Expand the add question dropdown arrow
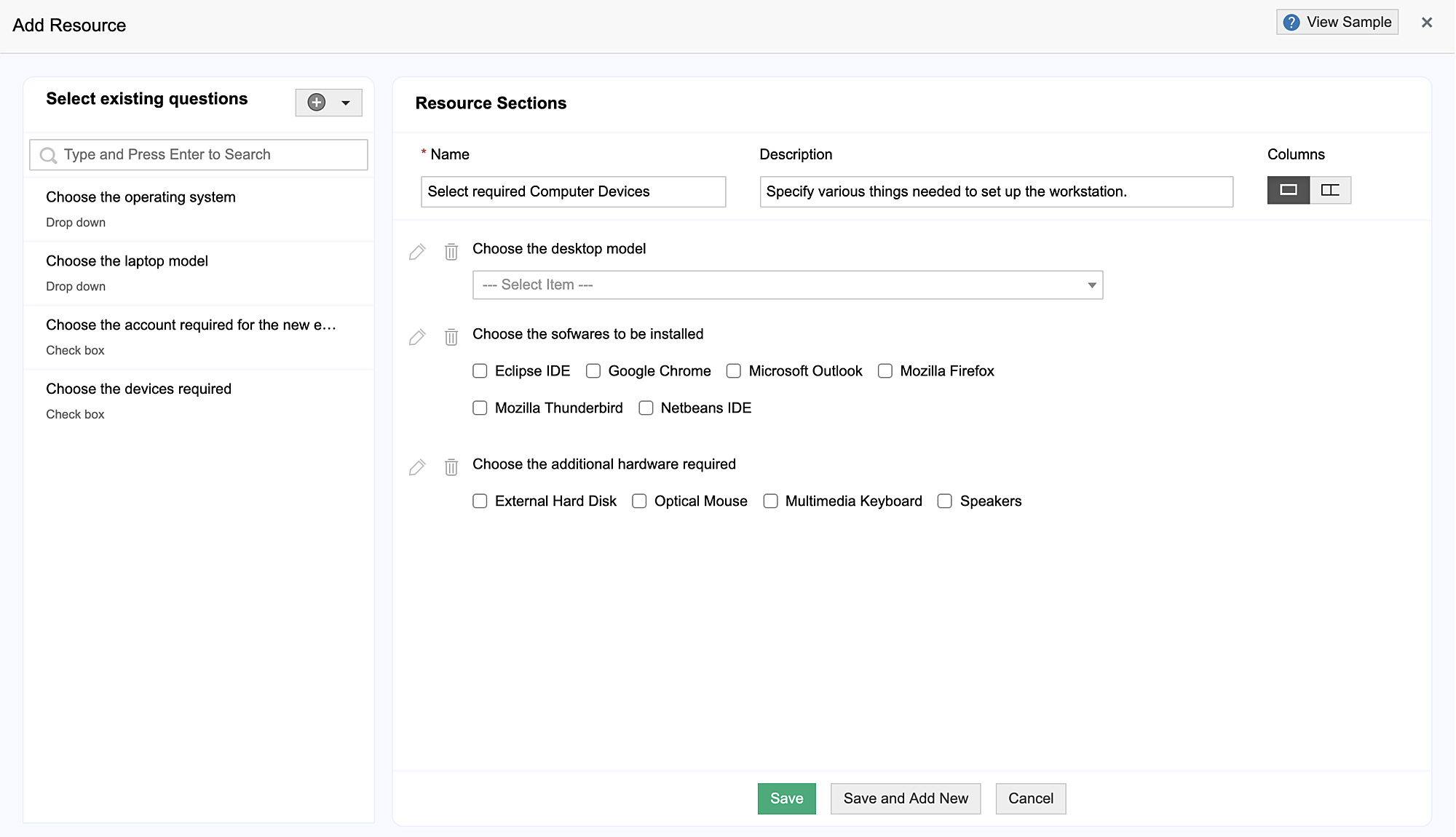Image resolution: width=1456 pixels, height=837 pixels. [x=346, y=103]
